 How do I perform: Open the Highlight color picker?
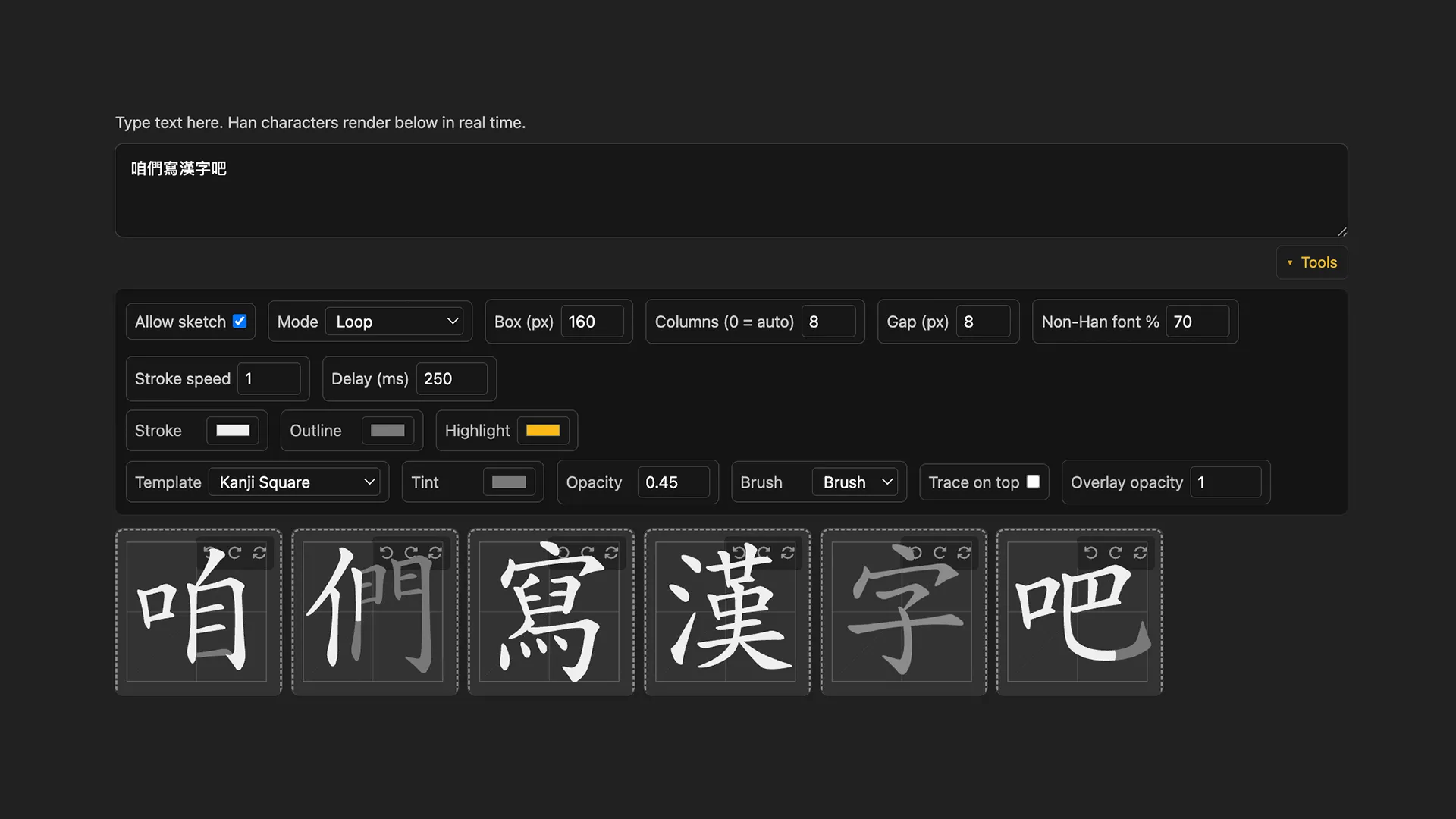click(x=543, y=430)
